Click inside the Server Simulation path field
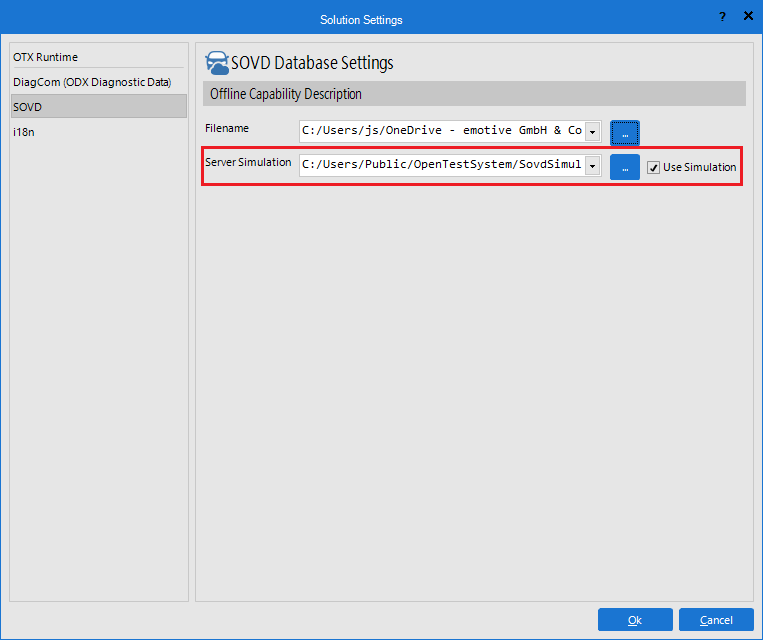Viewport: 763px width, 640px height. 441,165
